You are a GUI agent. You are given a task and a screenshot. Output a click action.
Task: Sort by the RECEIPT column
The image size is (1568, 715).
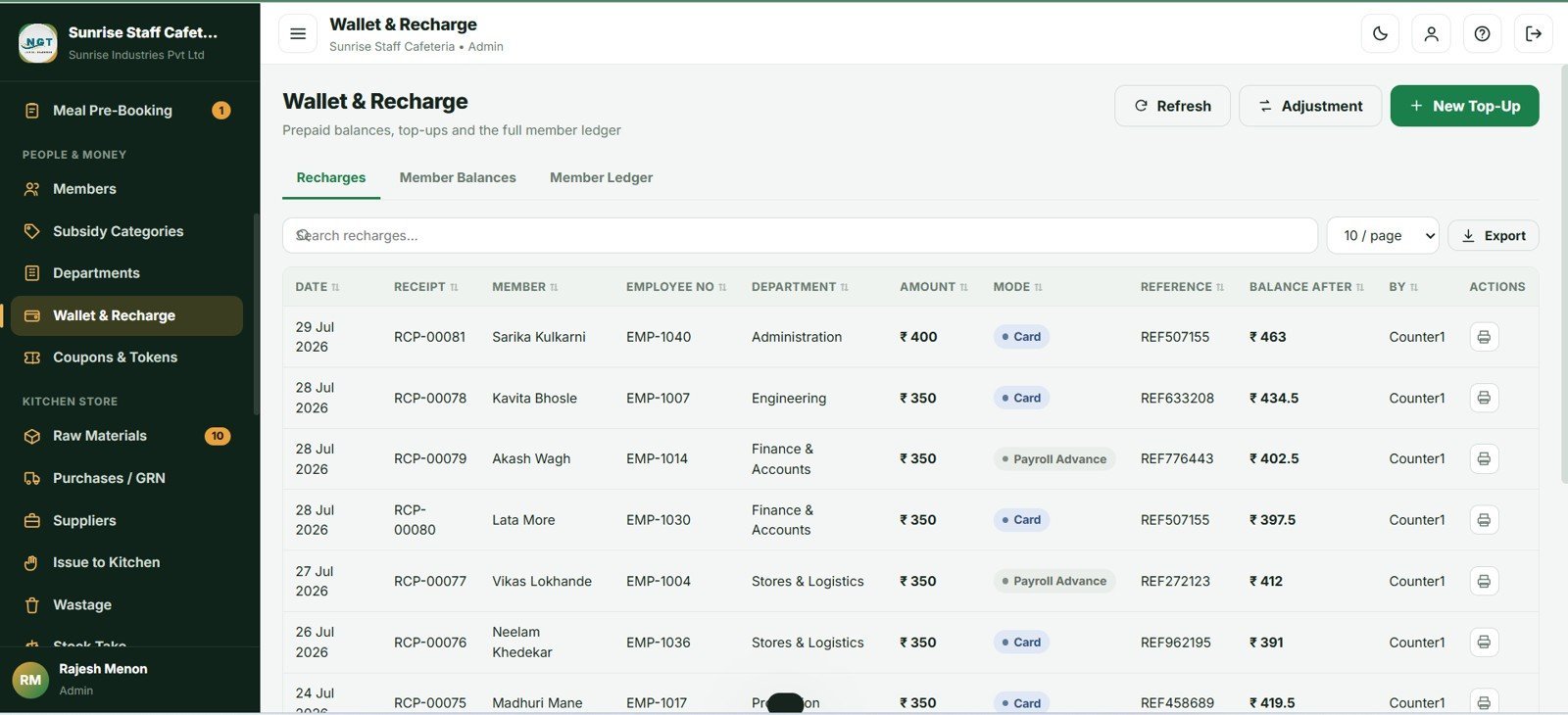(x=426, y=287)
